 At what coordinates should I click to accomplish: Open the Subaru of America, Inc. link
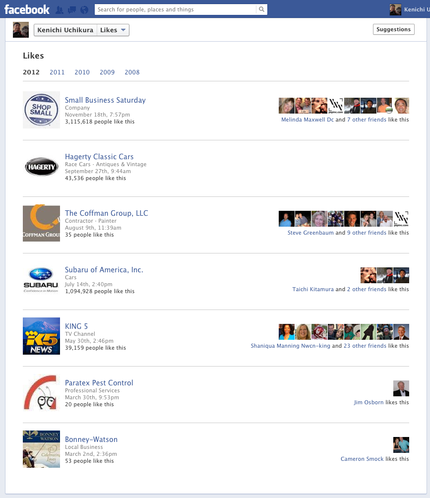click(x=104, y=269)
